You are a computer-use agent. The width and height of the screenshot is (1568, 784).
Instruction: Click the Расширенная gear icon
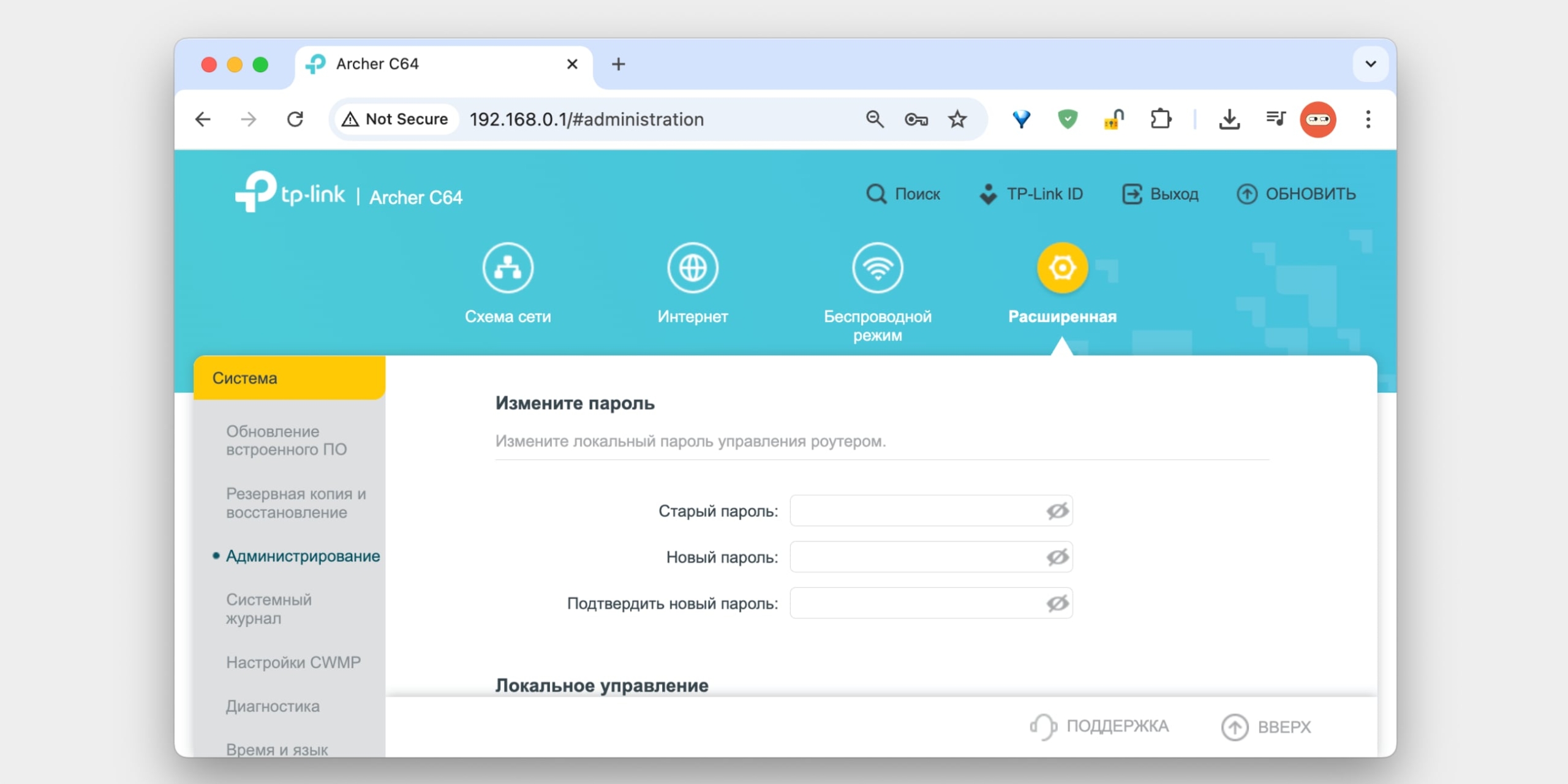coord(1062,267)
